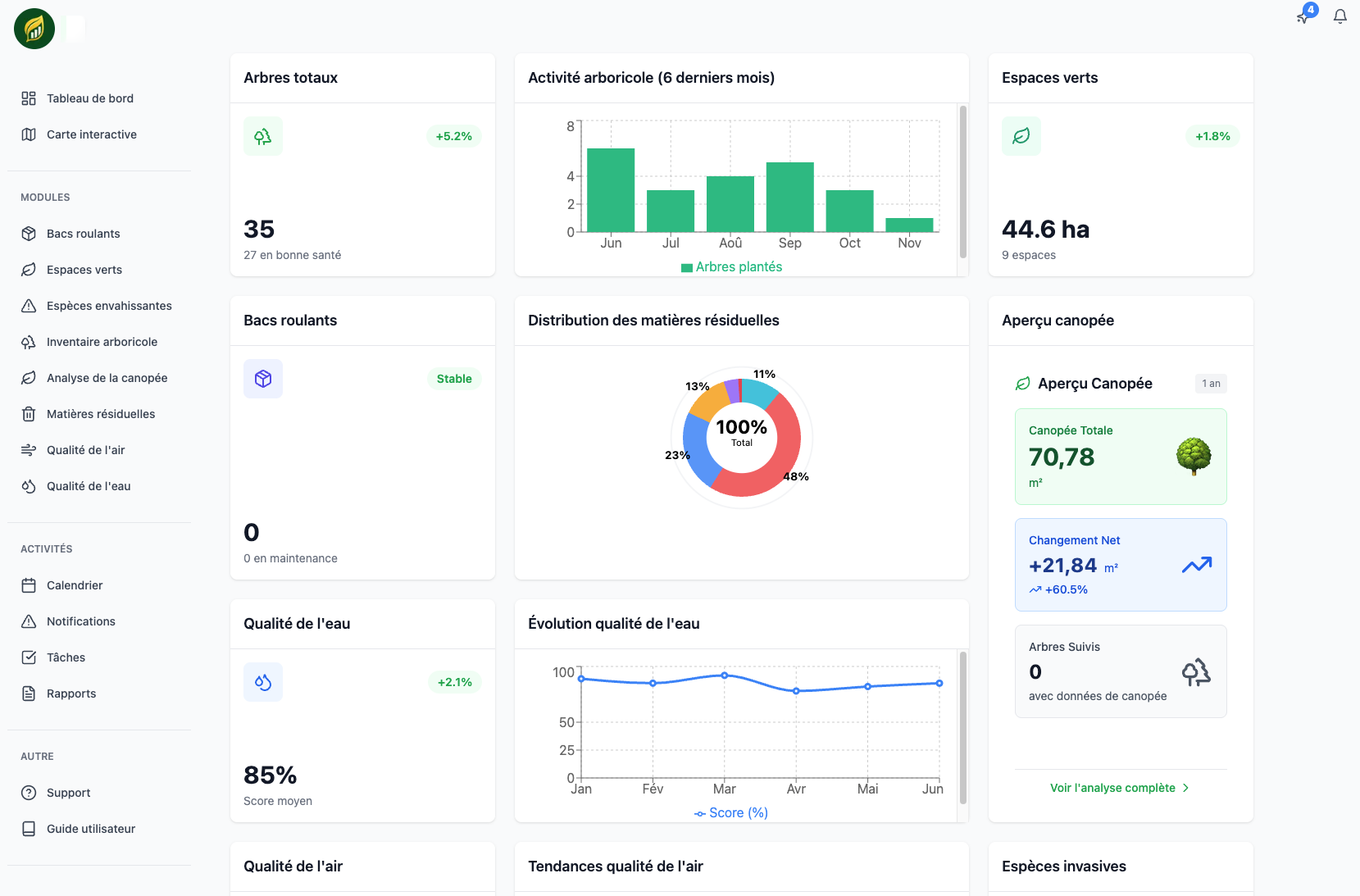Screen dimensions: 1360x896
Task: Go to Inventaire arboricole module
Action: click(x=102, y=342)
